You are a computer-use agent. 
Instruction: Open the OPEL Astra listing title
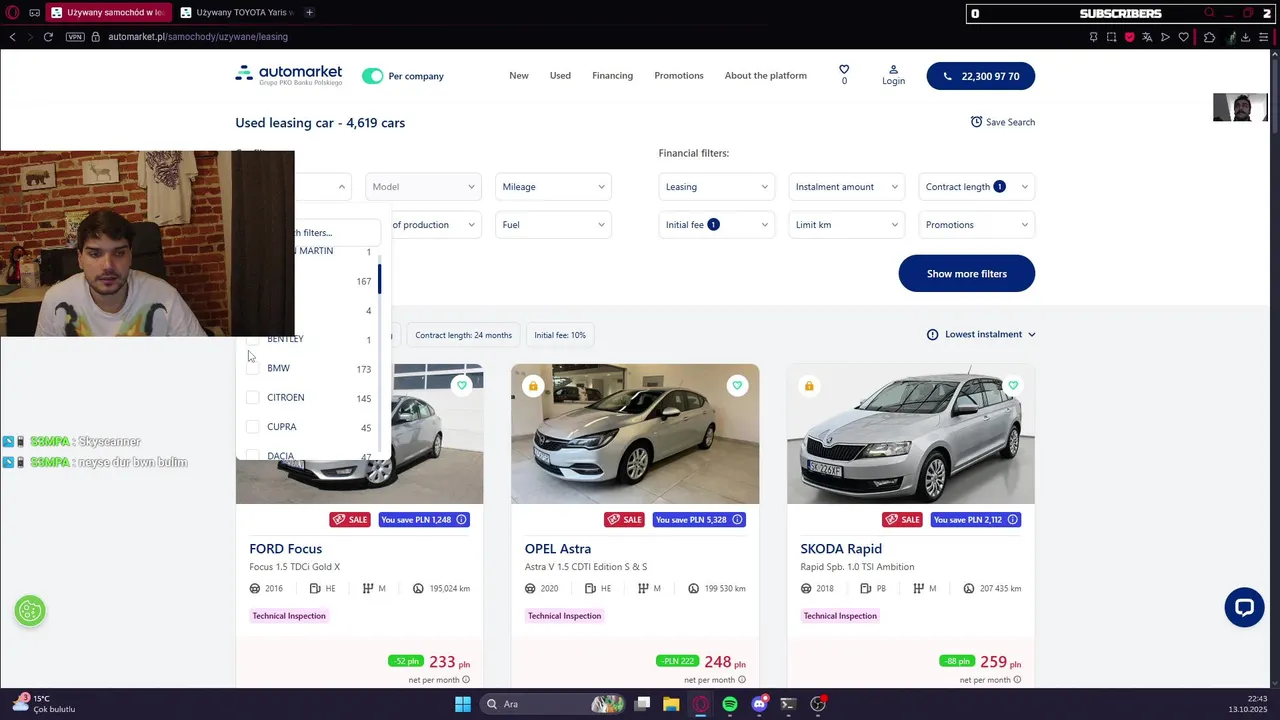point(558,549)
